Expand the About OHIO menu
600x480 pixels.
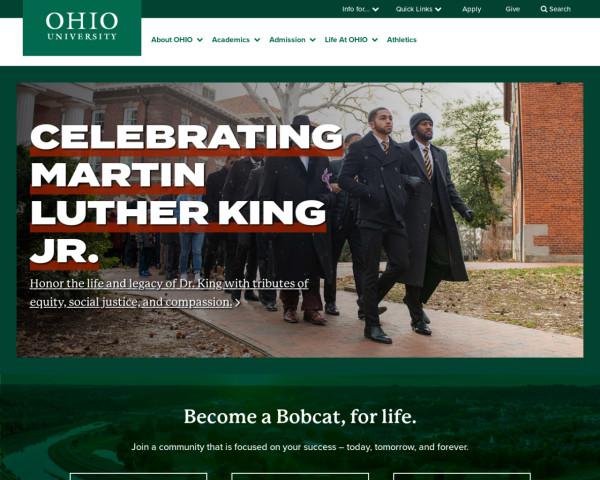[177, 40]
